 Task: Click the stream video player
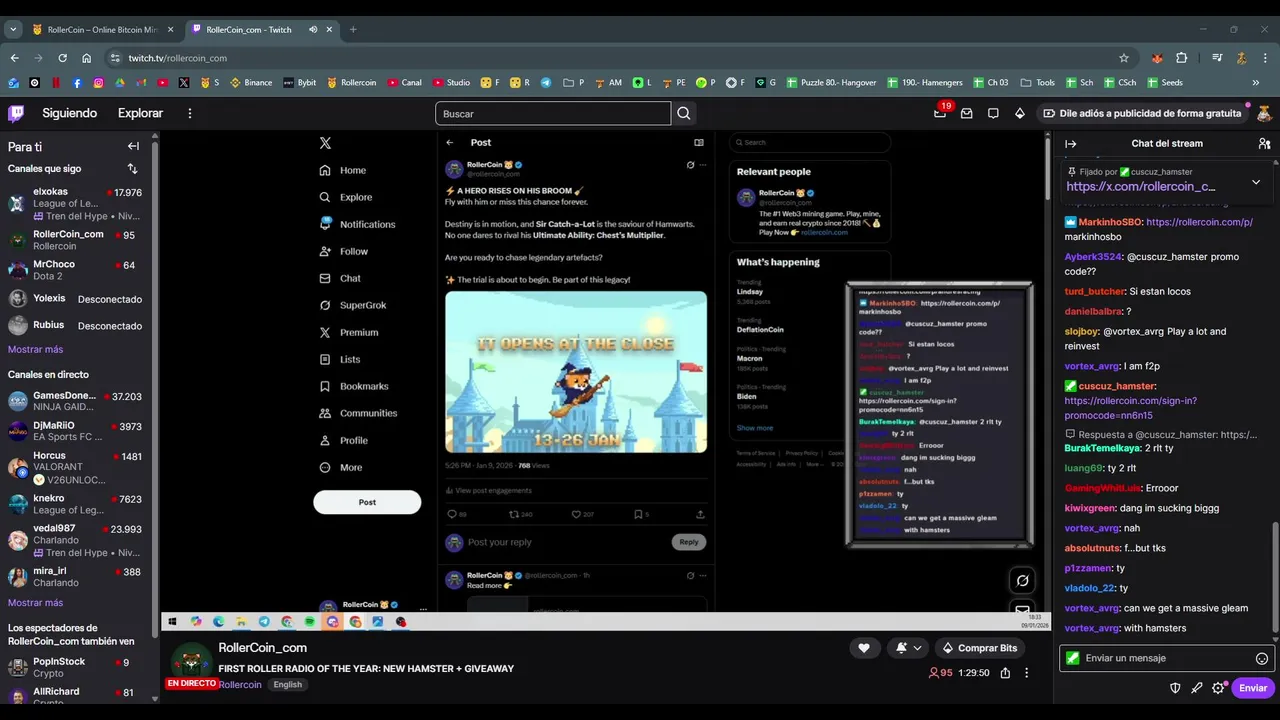tap(604, 381)
